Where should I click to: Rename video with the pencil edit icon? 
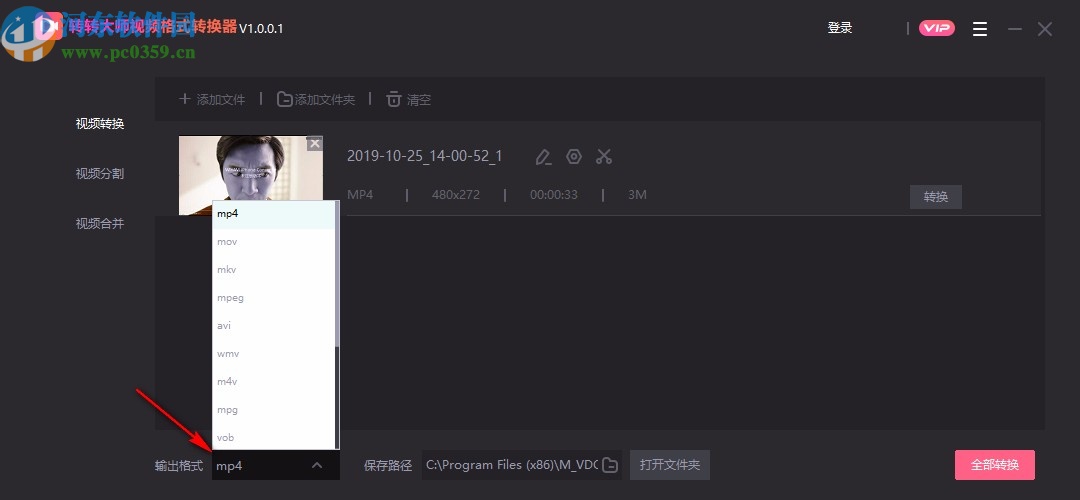543,157
